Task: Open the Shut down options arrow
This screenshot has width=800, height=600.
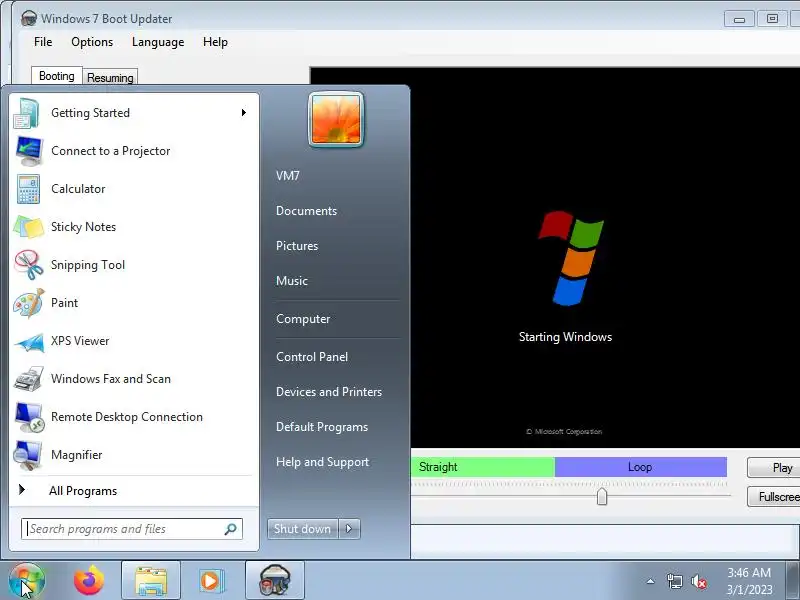Action: point(349,529)
